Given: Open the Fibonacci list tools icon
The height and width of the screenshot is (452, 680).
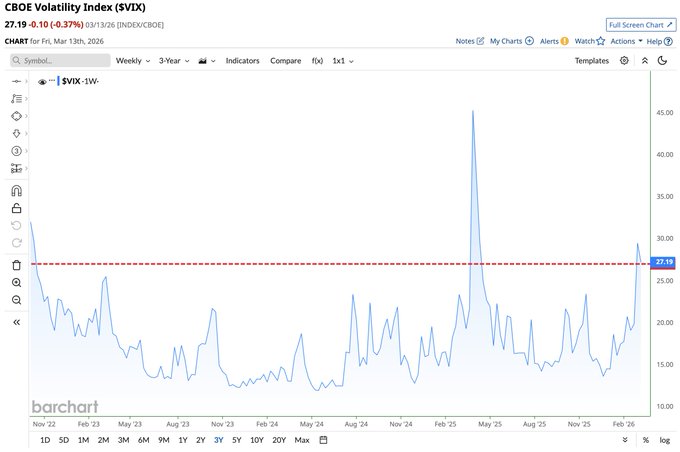Looking at the screenshot, I should coord(16,98).
